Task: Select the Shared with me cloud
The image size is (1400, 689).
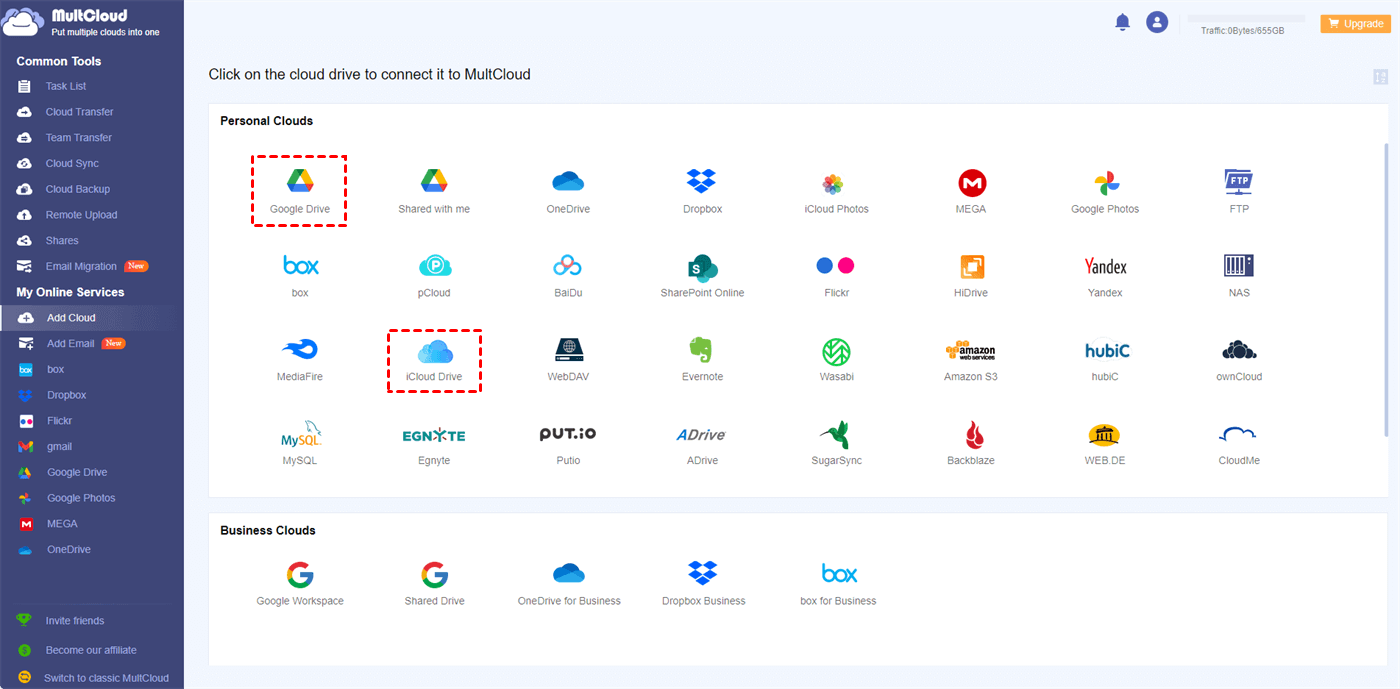Action: coord(434,190)
